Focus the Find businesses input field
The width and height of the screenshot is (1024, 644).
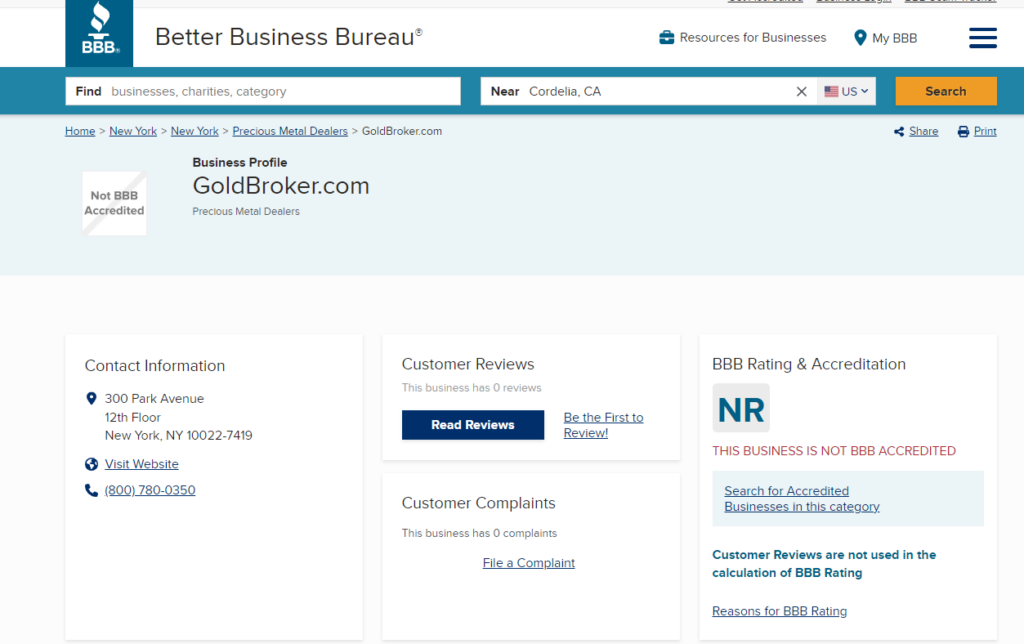click(x=263, y=91)
